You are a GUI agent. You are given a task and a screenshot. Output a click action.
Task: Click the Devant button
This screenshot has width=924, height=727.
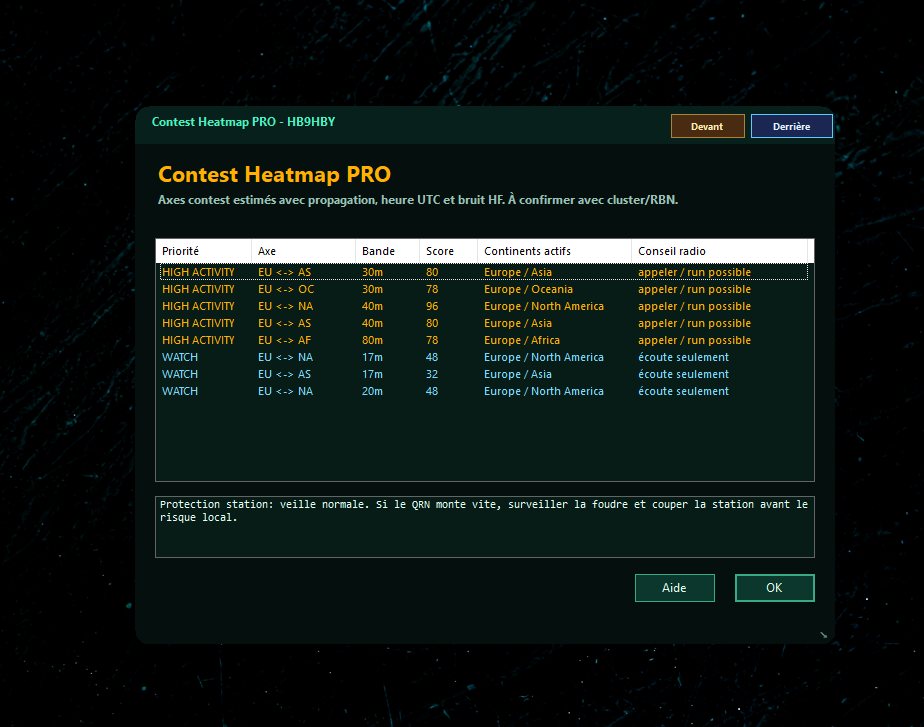[x=707, y=126]
